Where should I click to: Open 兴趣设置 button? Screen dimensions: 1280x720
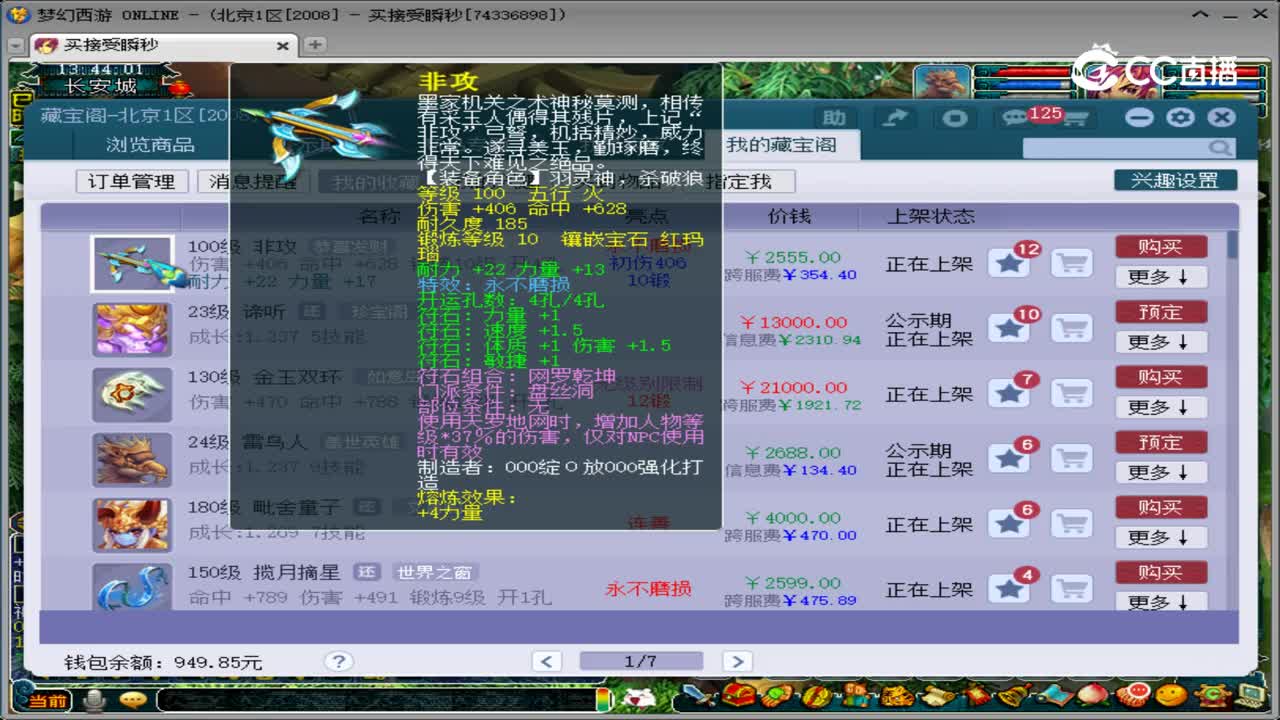[1175, 180]
